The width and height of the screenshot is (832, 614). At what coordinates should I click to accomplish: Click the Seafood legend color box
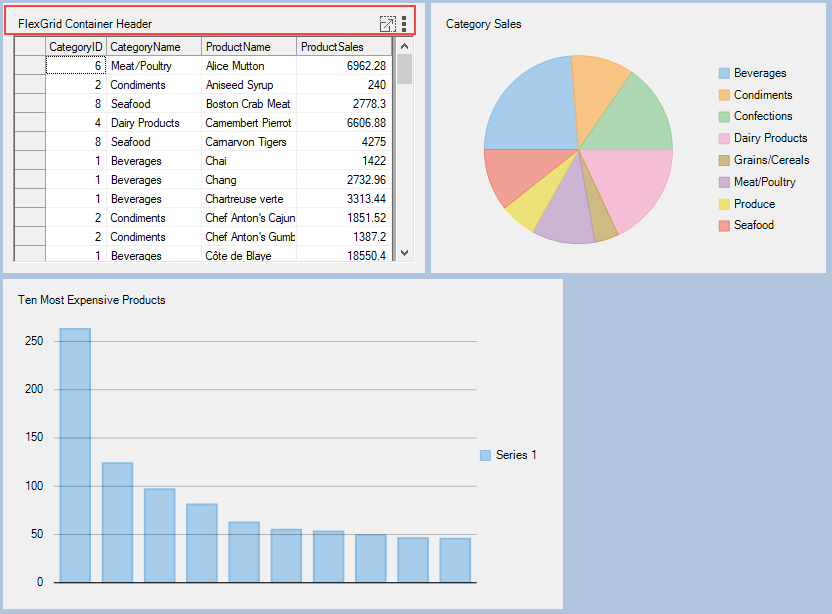click(724, 225)
